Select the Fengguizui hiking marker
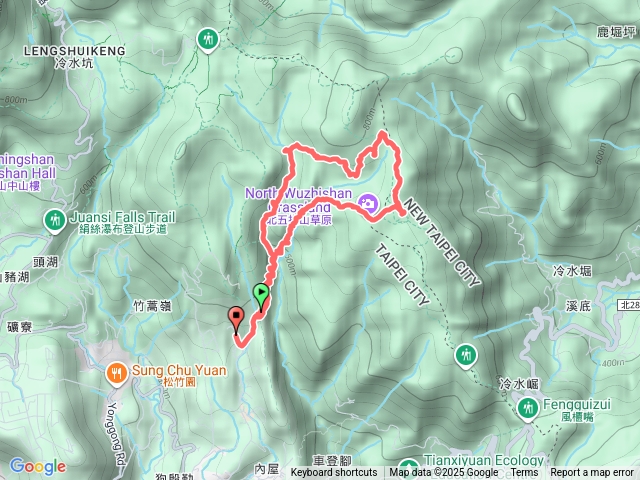 (x=528, y=409)
